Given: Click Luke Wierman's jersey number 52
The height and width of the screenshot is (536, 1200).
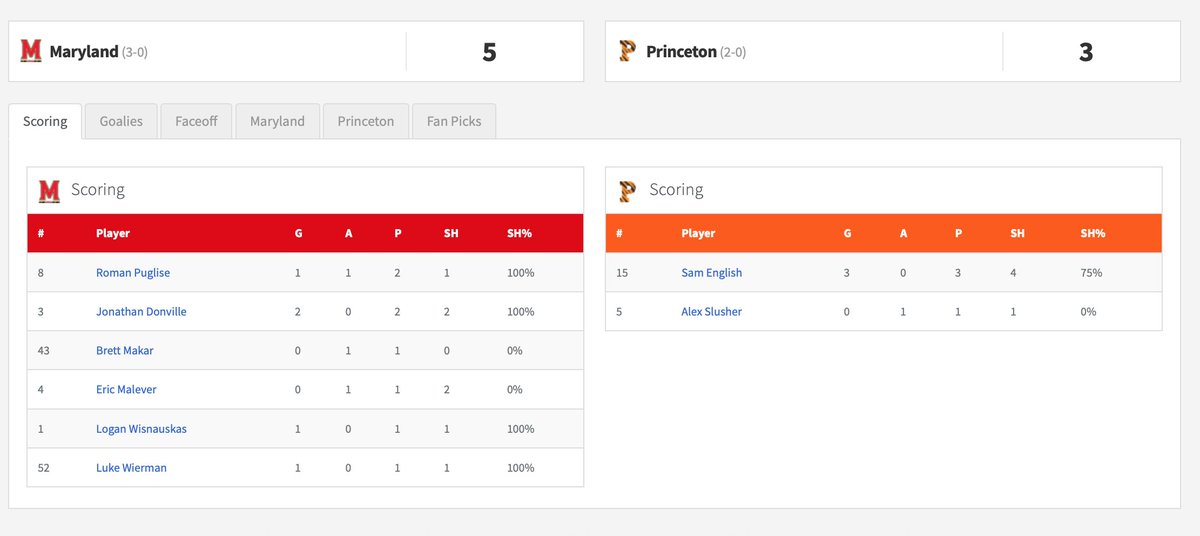Looking at the screenshot, I should tap(43, 468).
